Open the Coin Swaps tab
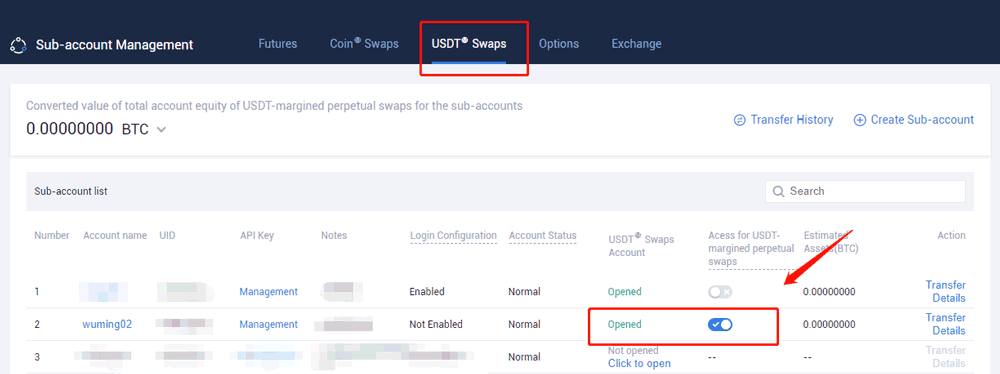The height and width of the screenshot is (374, 1000). click(x=364, y=44)
